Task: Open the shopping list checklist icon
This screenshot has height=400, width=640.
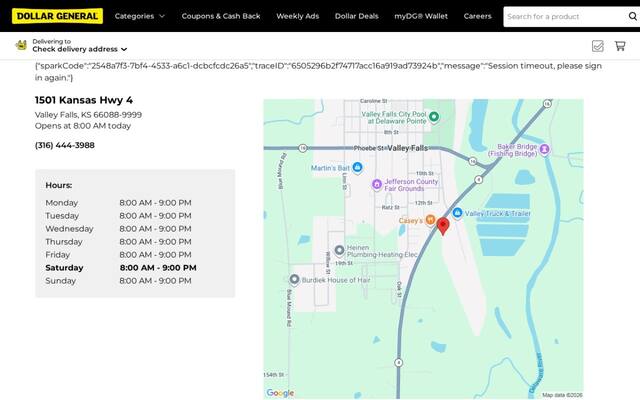Action: click(x=598, y=46)
